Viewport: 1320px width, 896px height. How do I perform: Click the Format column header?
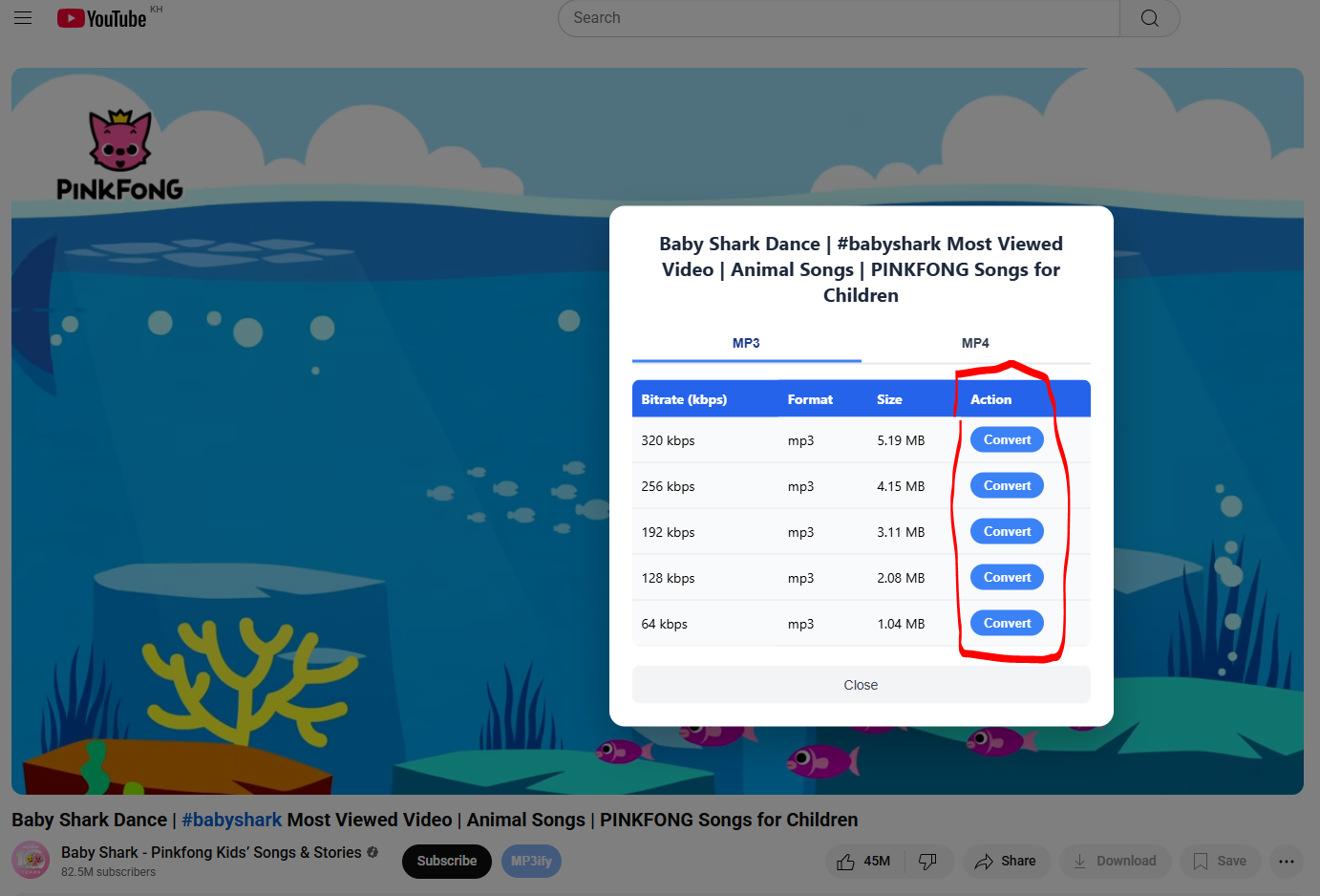tap(810, 399)
